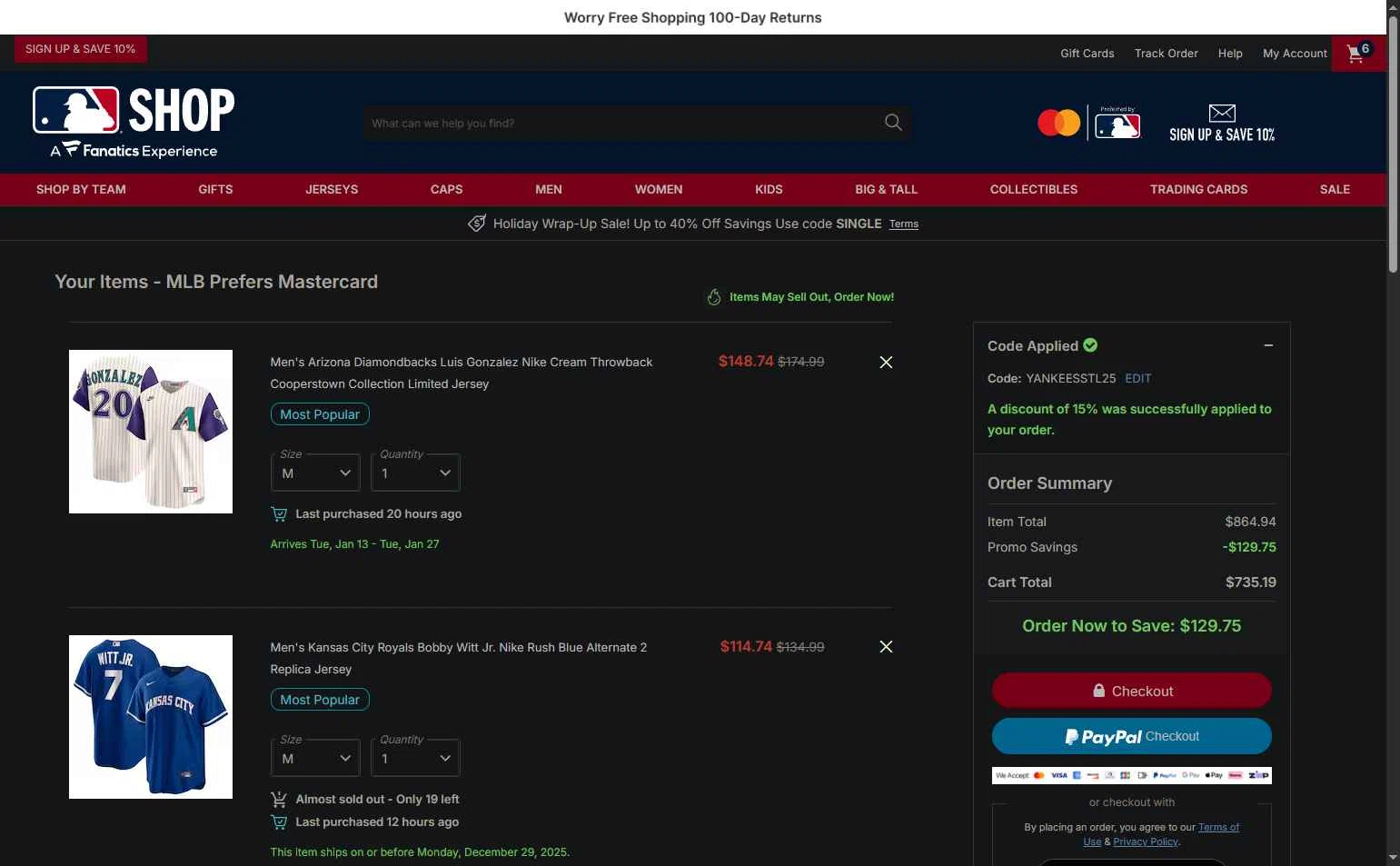Click the red Checkout button
Image resolution: width=1400 pixels, height=866 pixels.
[x=1131, y=691]
